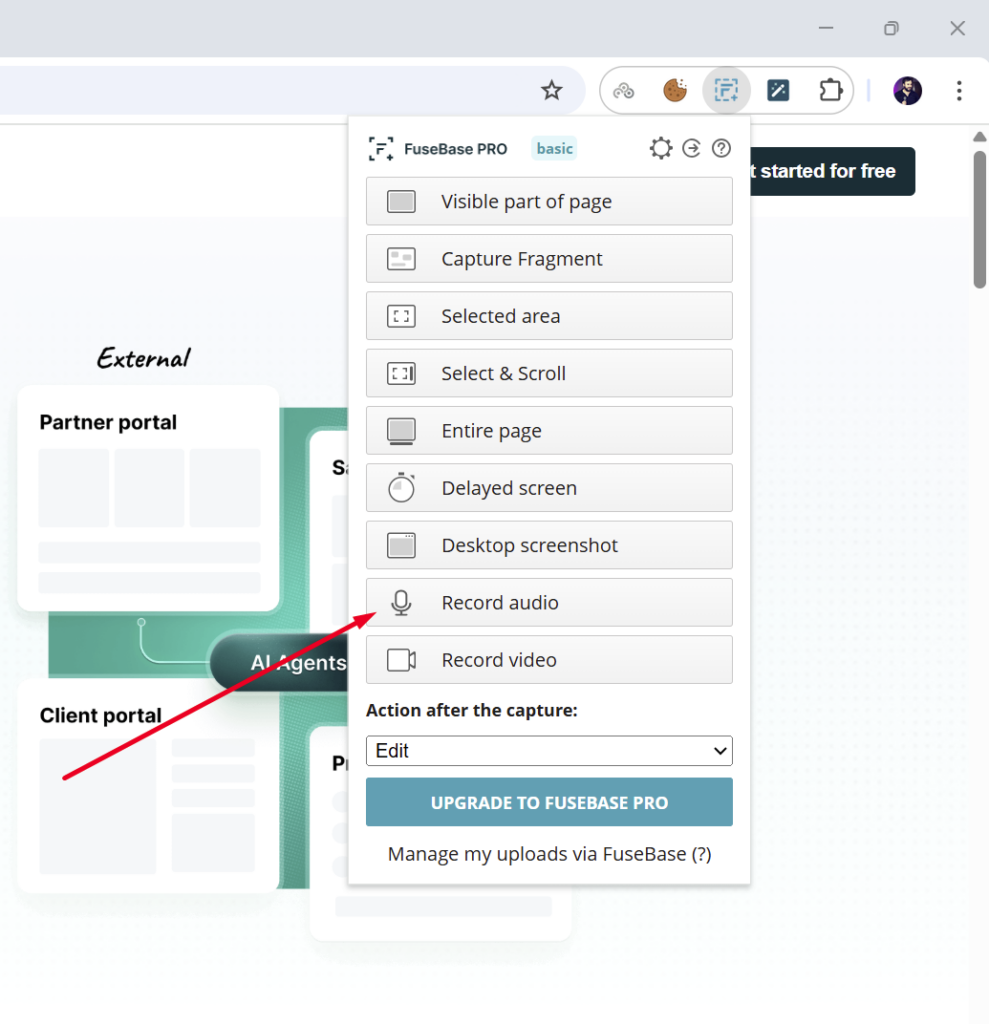Click the Capture Fragment icon
Viewport: 989px width, 1024px height.
(401, 259)
